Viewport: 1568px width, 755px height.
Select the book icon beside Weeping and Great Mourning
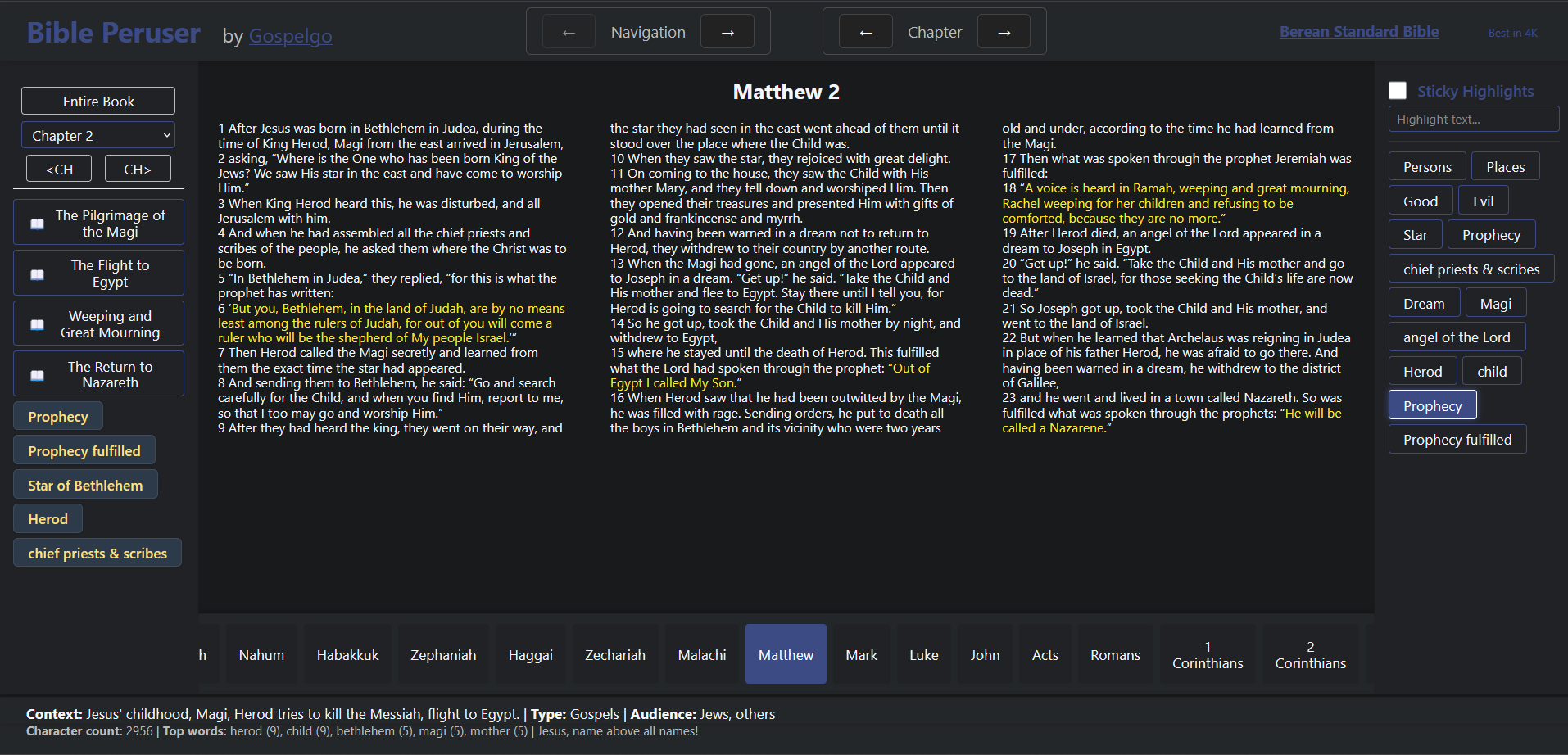point(38,325)
